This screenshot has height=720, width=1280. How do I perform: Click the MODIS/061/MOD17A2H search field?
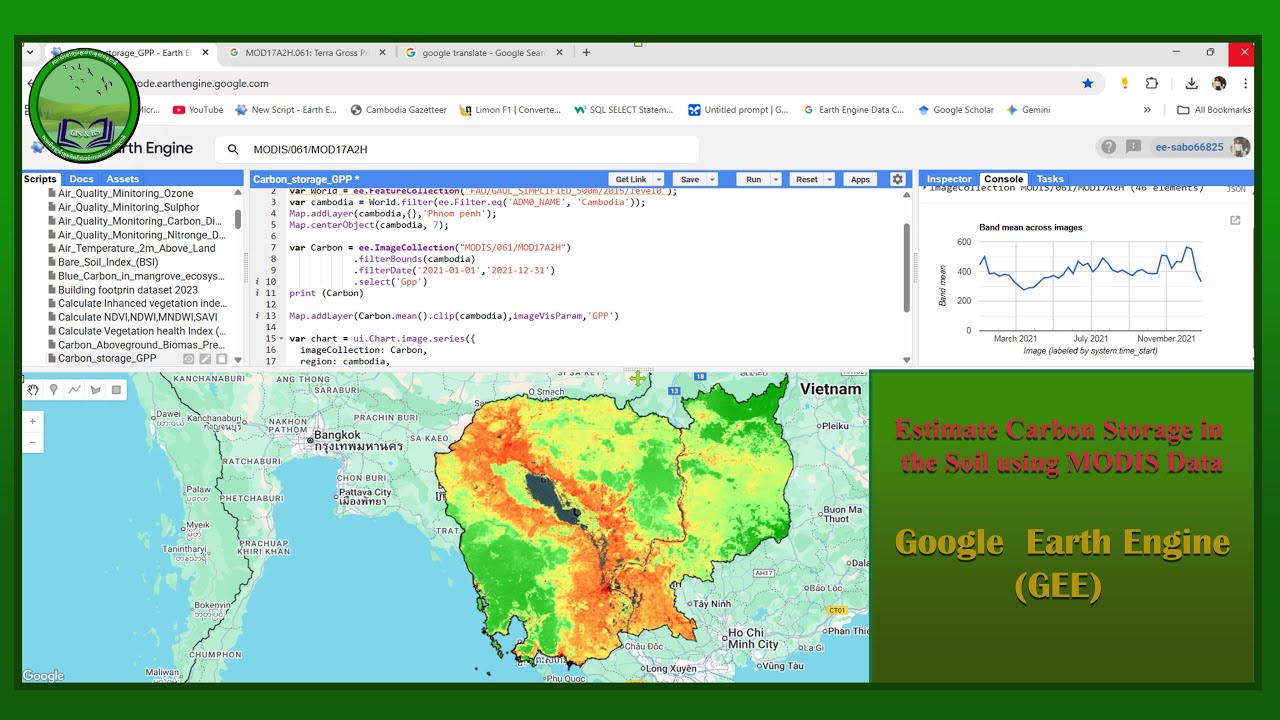click(x=457, y=149)
